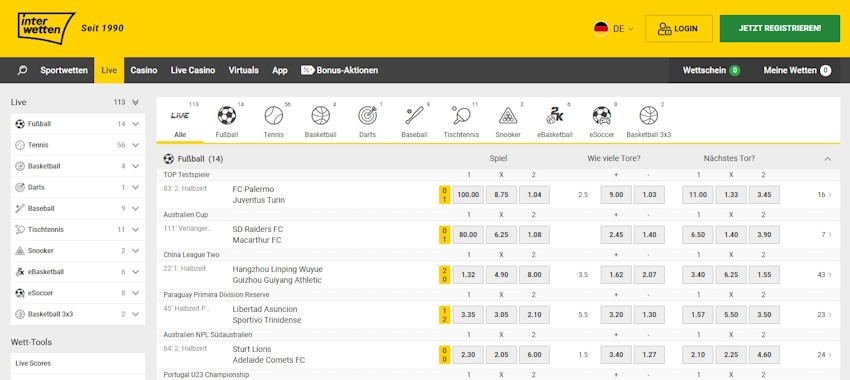
Task: Select the Fußball soccer ball icon tab
Action: click(x=227, y=115)
